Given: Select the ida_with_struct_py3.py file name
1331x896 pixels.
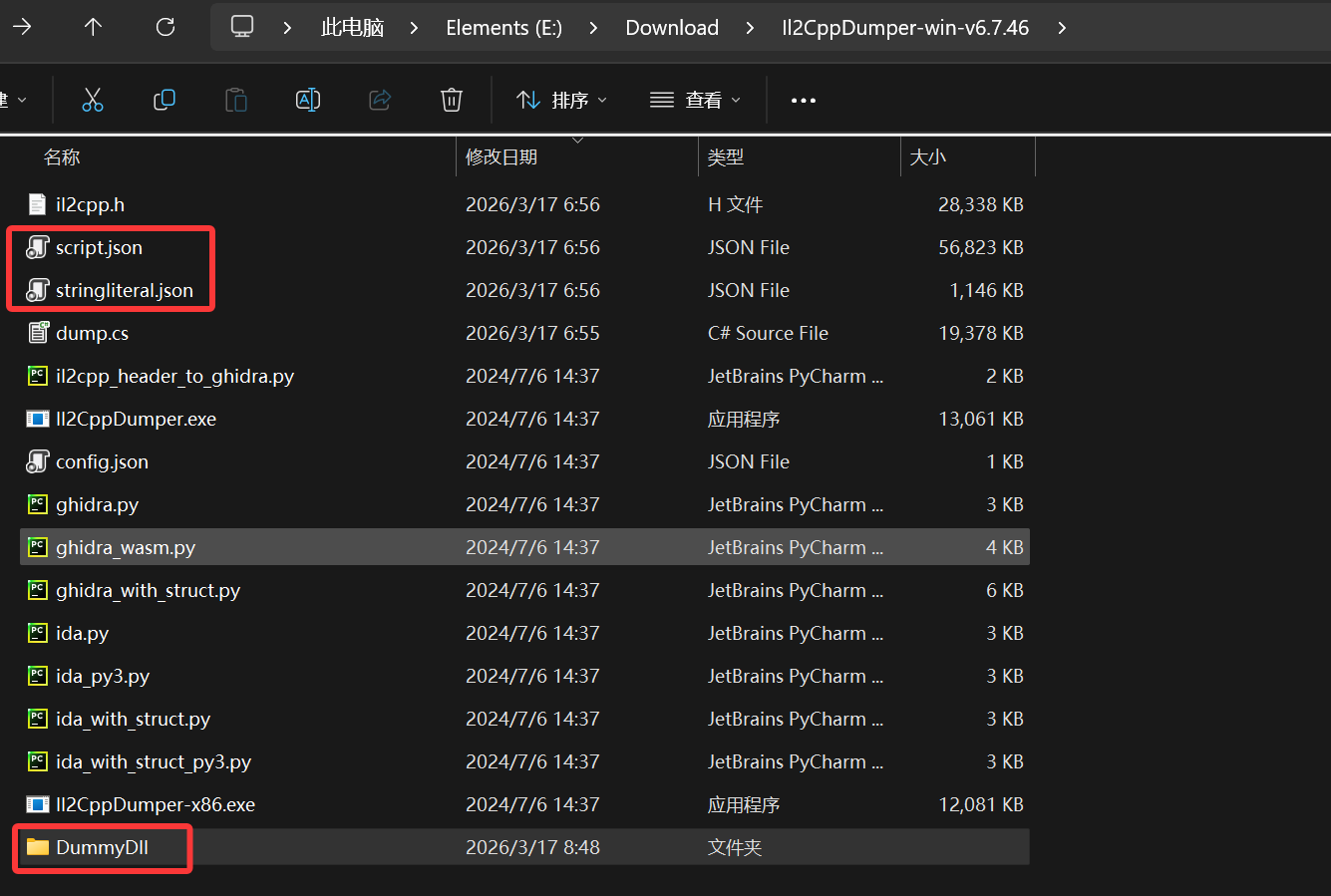Looking at the screenshot, I should point(154,761).
